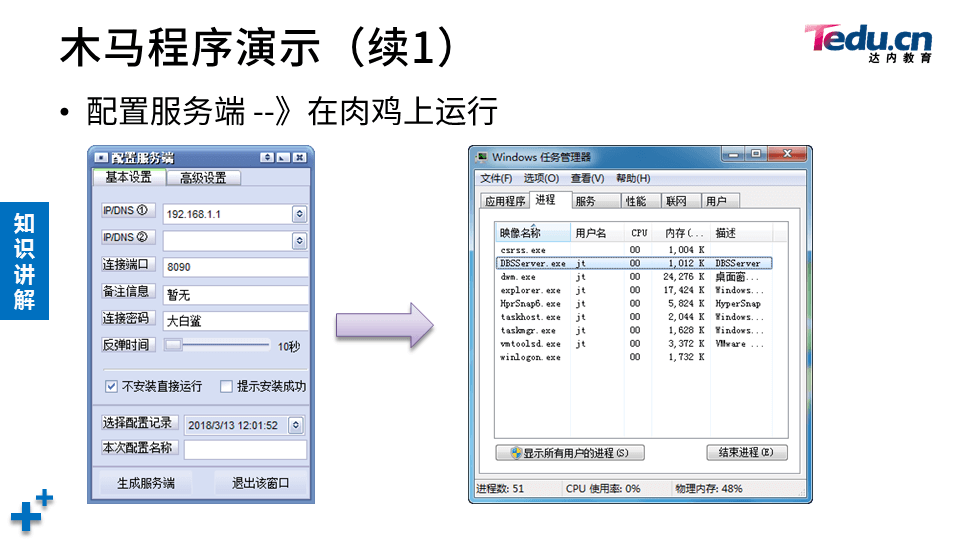Select the 服务 tab
The image size is (960, 540).
click(595, 201)
